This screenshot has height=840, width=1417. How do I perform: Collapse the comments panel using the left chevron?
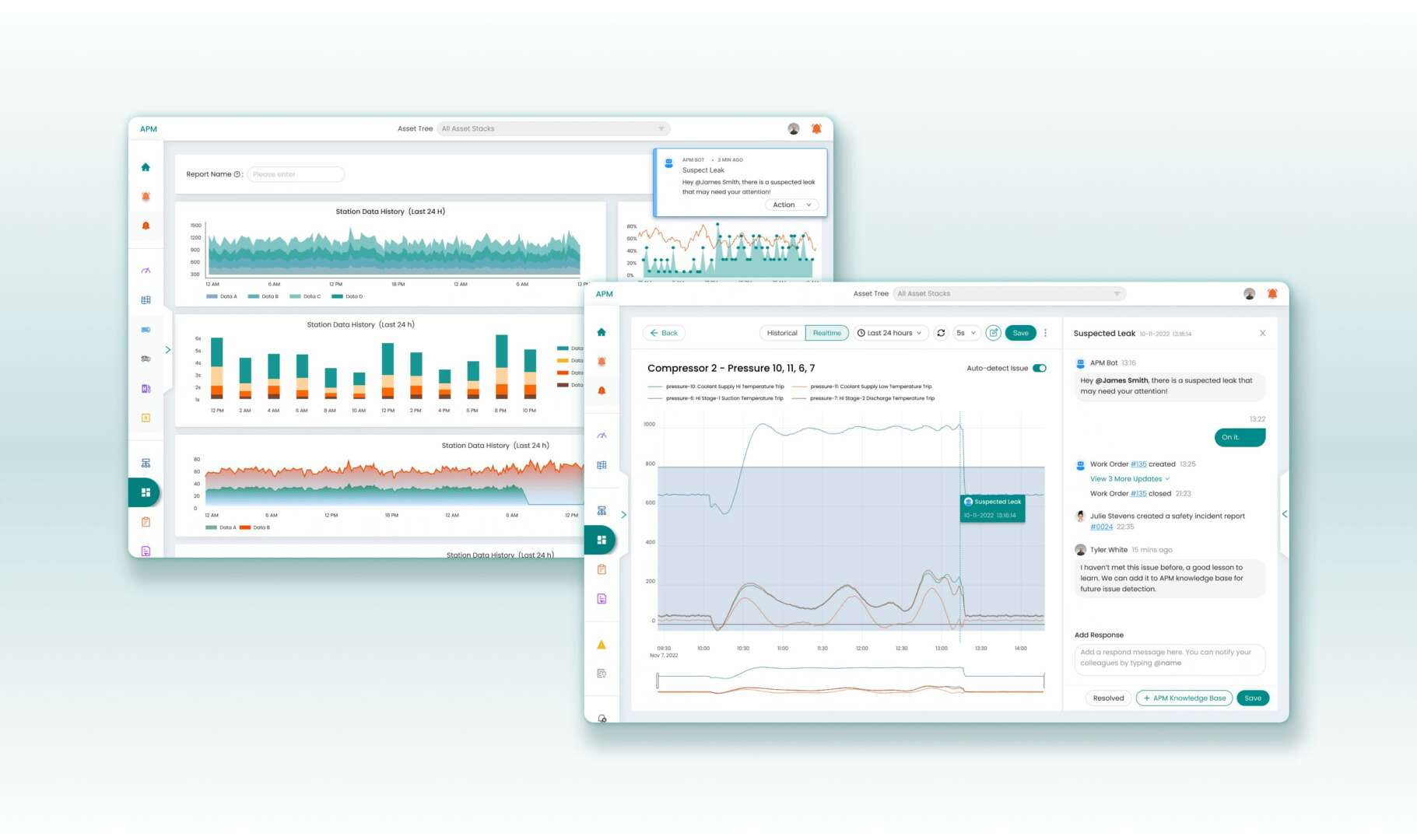[x=1284, y=514]
